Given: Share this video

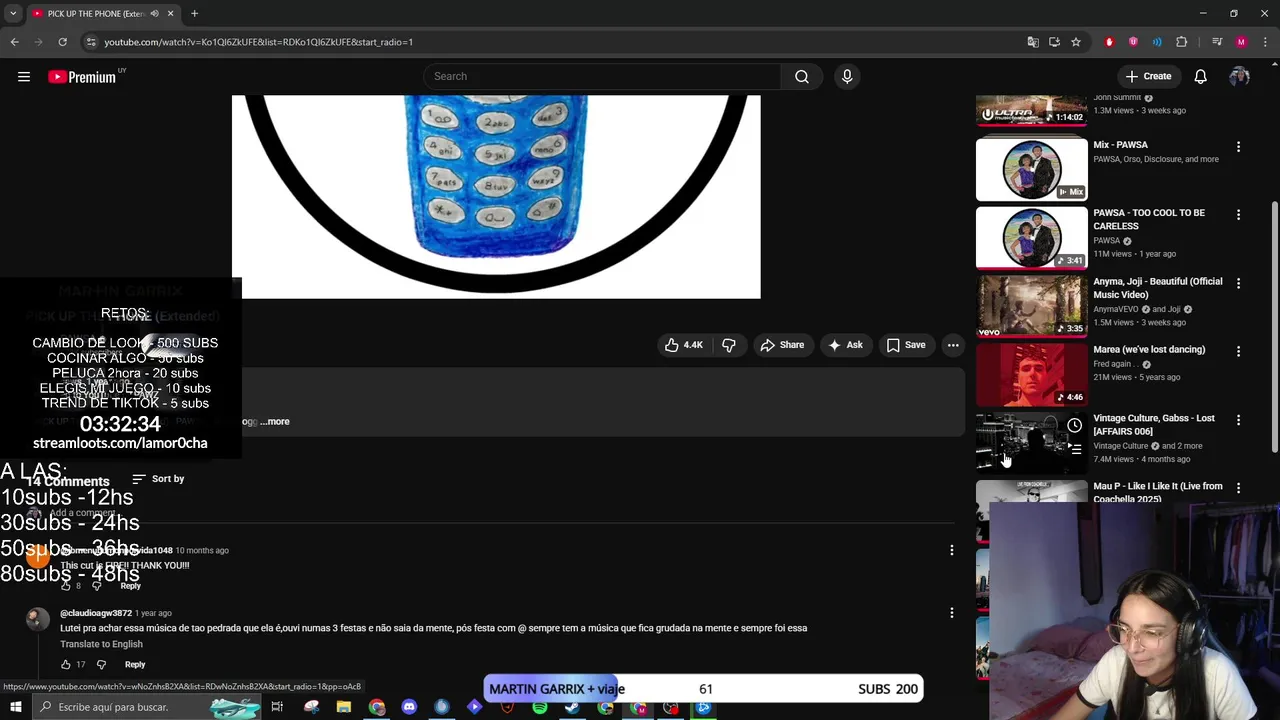Looking at the screenshot, I should (x=782, y=345).
